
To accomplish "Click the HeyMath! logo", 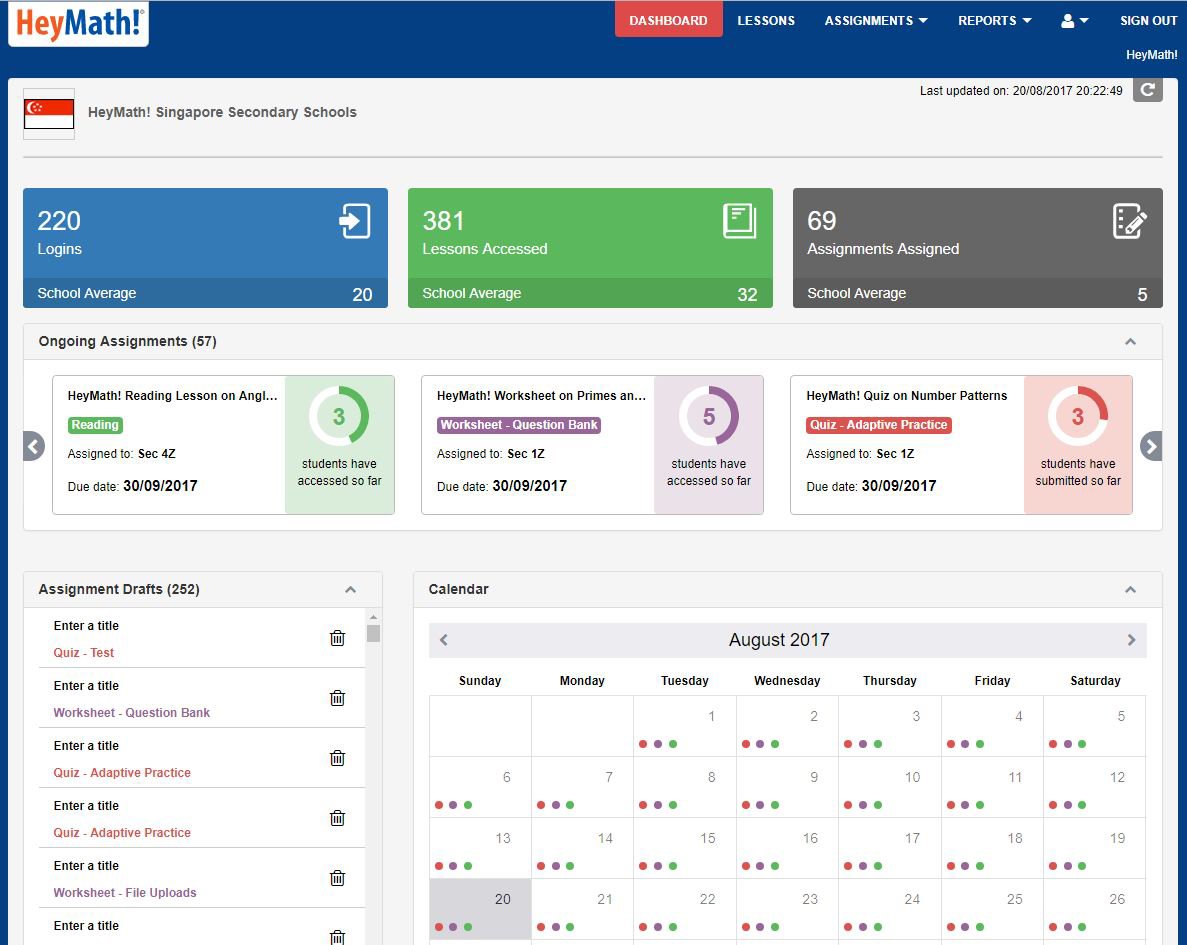I will point(78,23).
